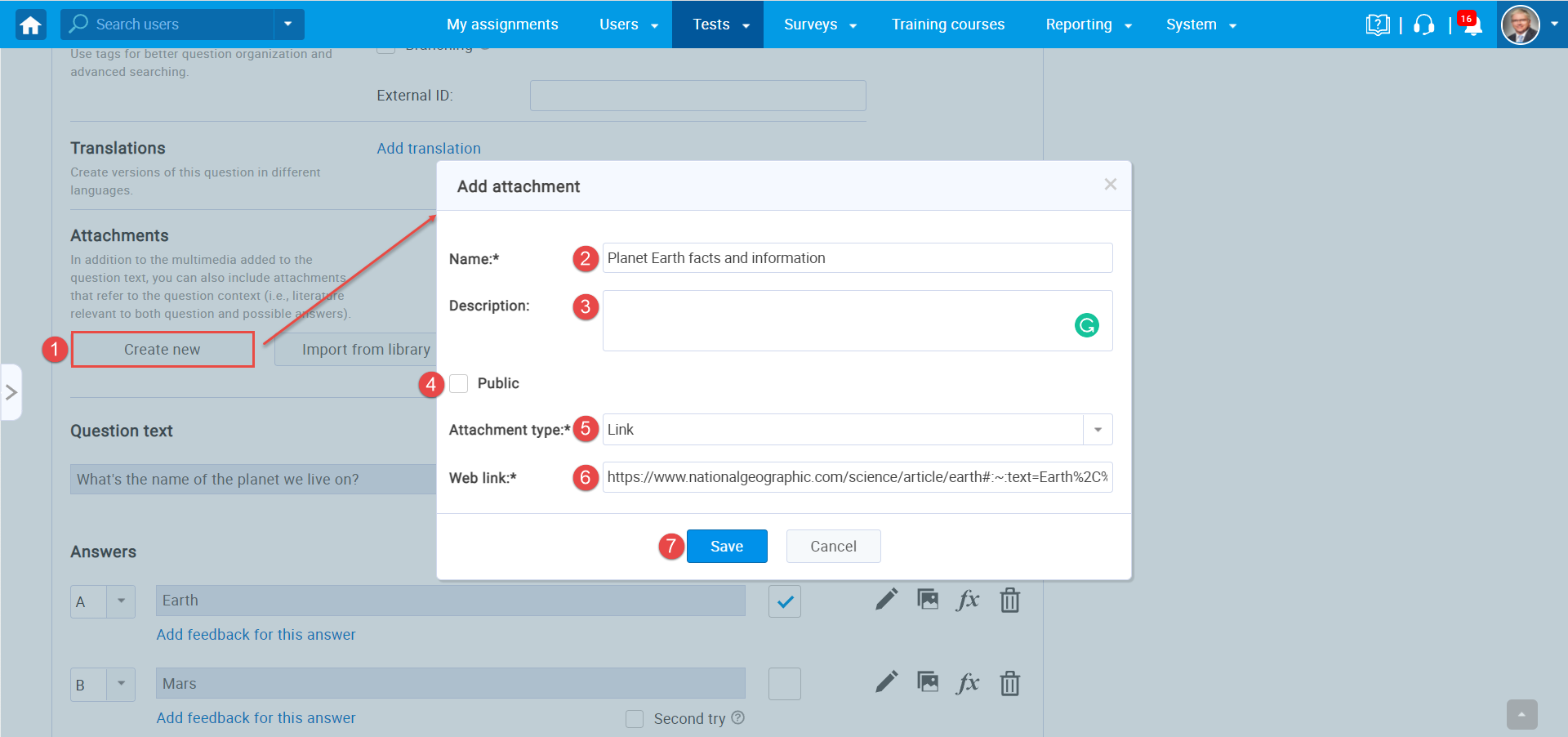Enable the Public checkbox
This screenshot has width=1568, height=737.
pos(458,383)
